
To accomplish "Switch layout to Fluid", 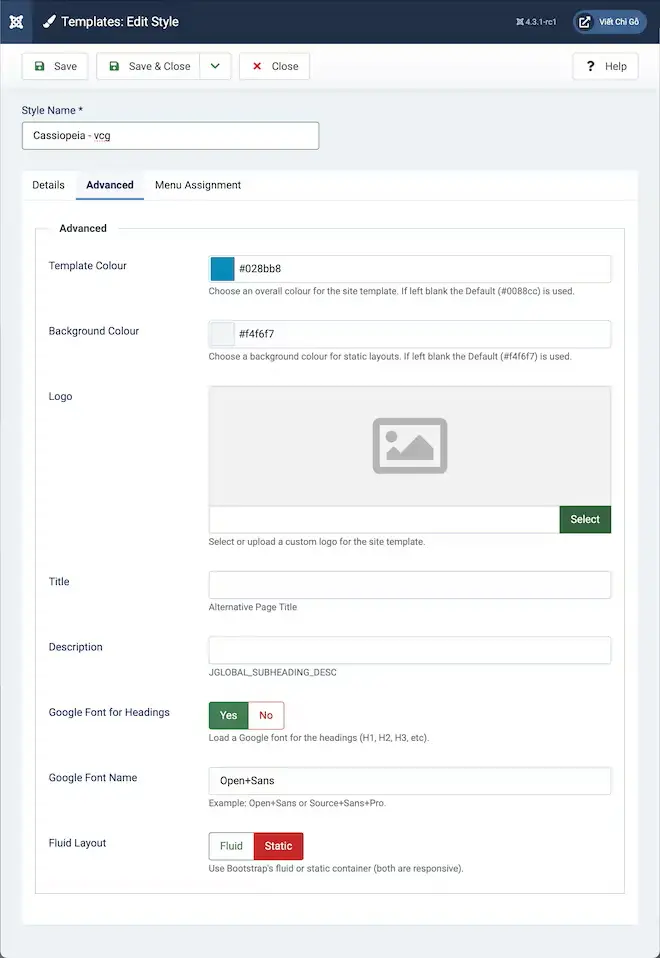I will point(231,846).
